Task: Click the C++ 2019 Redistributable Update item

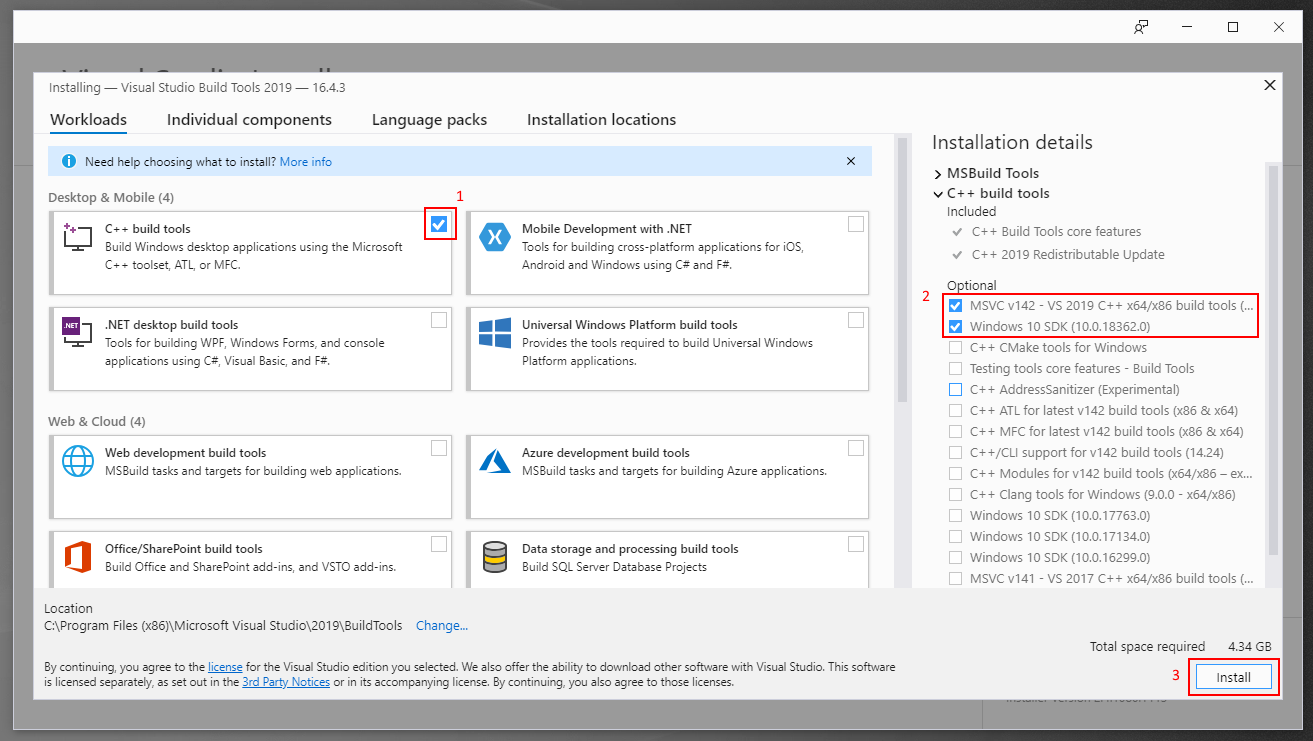Action: pyautogui.click(x=1068, y=255)
